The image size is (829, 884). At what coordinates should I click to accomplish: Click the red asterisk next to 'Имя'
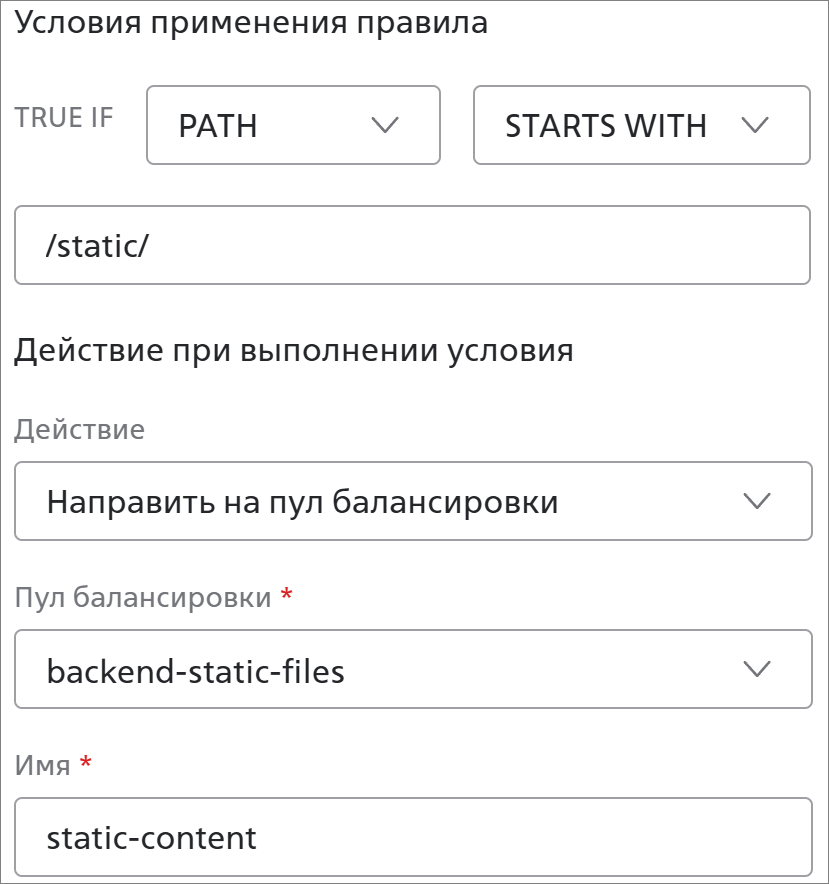coord(85,764)
